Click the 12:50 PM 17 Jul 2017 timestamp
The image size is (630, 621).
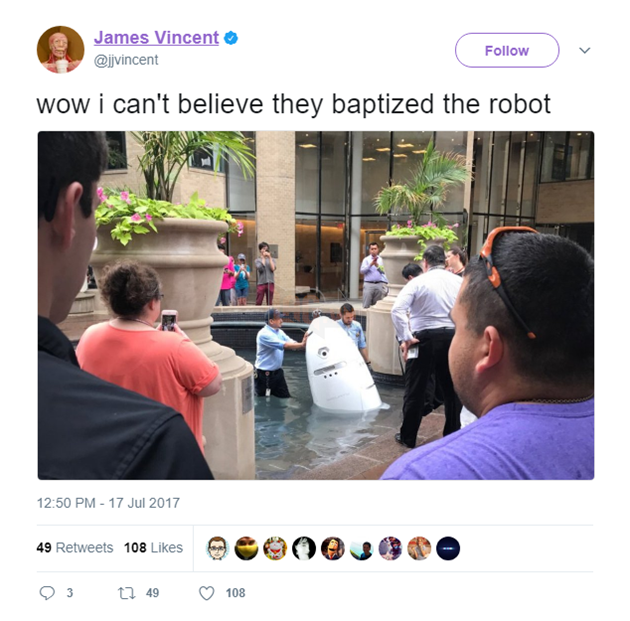108,503
